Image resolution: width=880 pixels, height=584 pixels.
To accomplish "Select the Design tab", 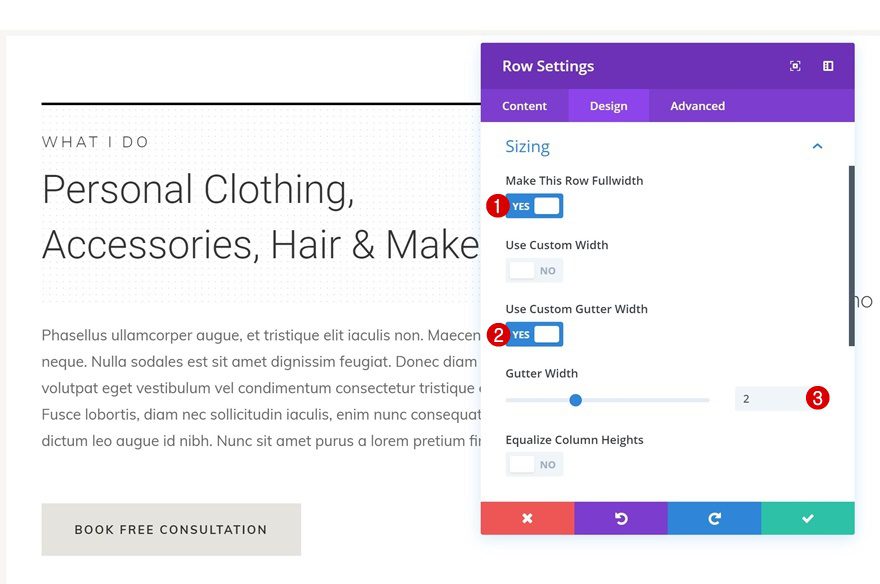I will point(608,106).
